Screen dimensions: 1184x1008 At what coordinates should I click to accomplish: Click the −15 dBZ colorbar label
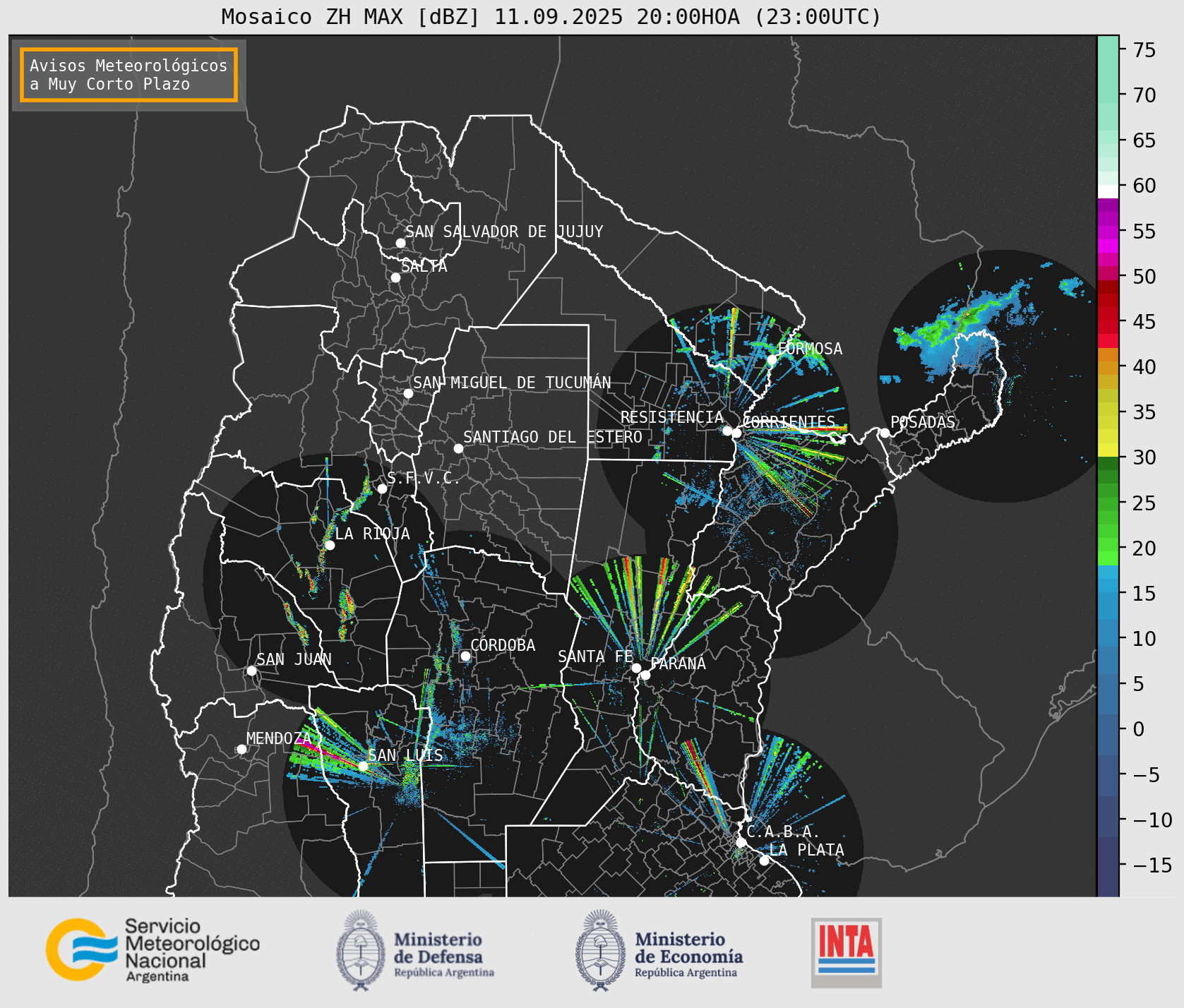[x=1153, y=865]
